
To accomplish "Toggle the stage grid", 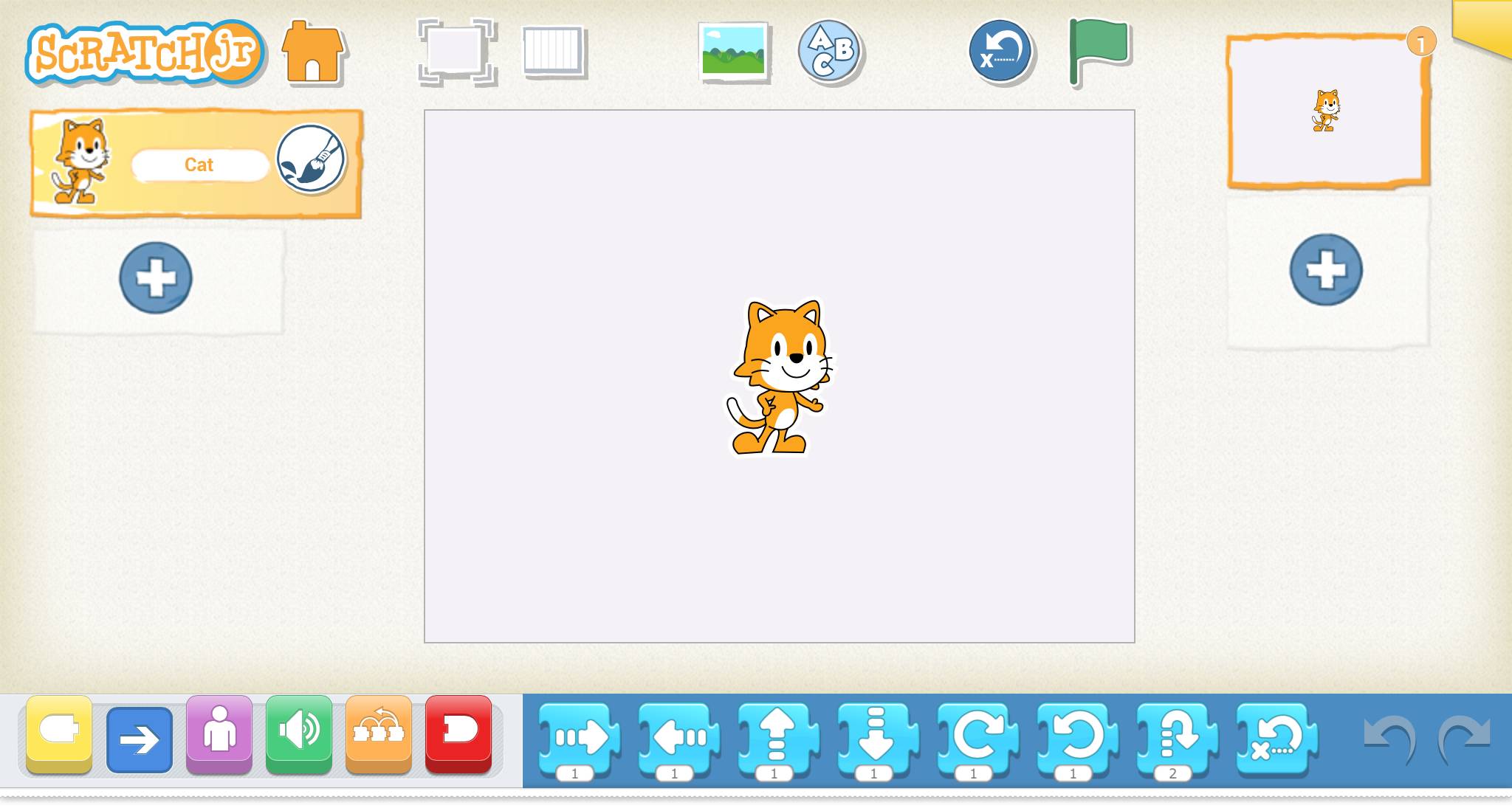I will 554,52.
